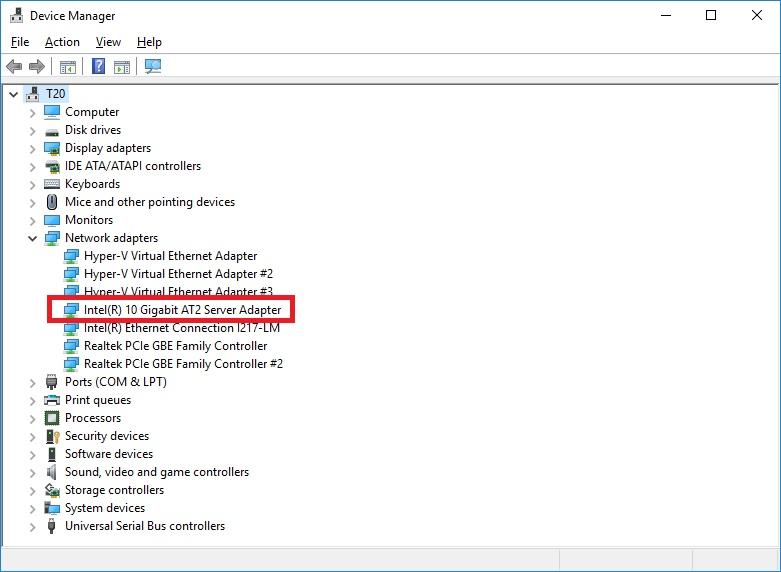Open the Action menu
Image resolution: width=781 pixels, height=572 pixels.
click(62, 42)
